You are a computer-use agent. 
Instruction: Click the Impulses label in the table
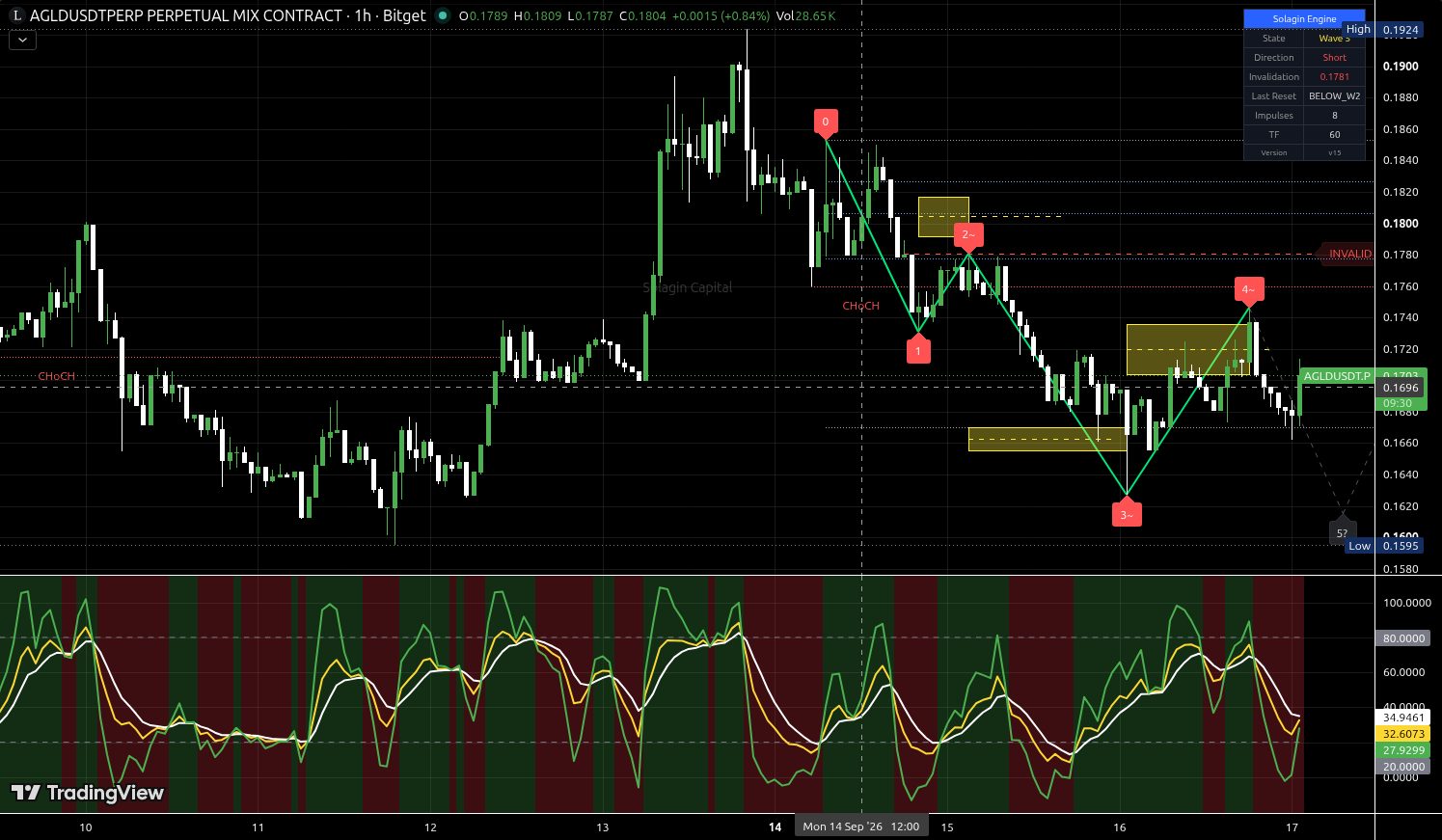point(1274,116)
